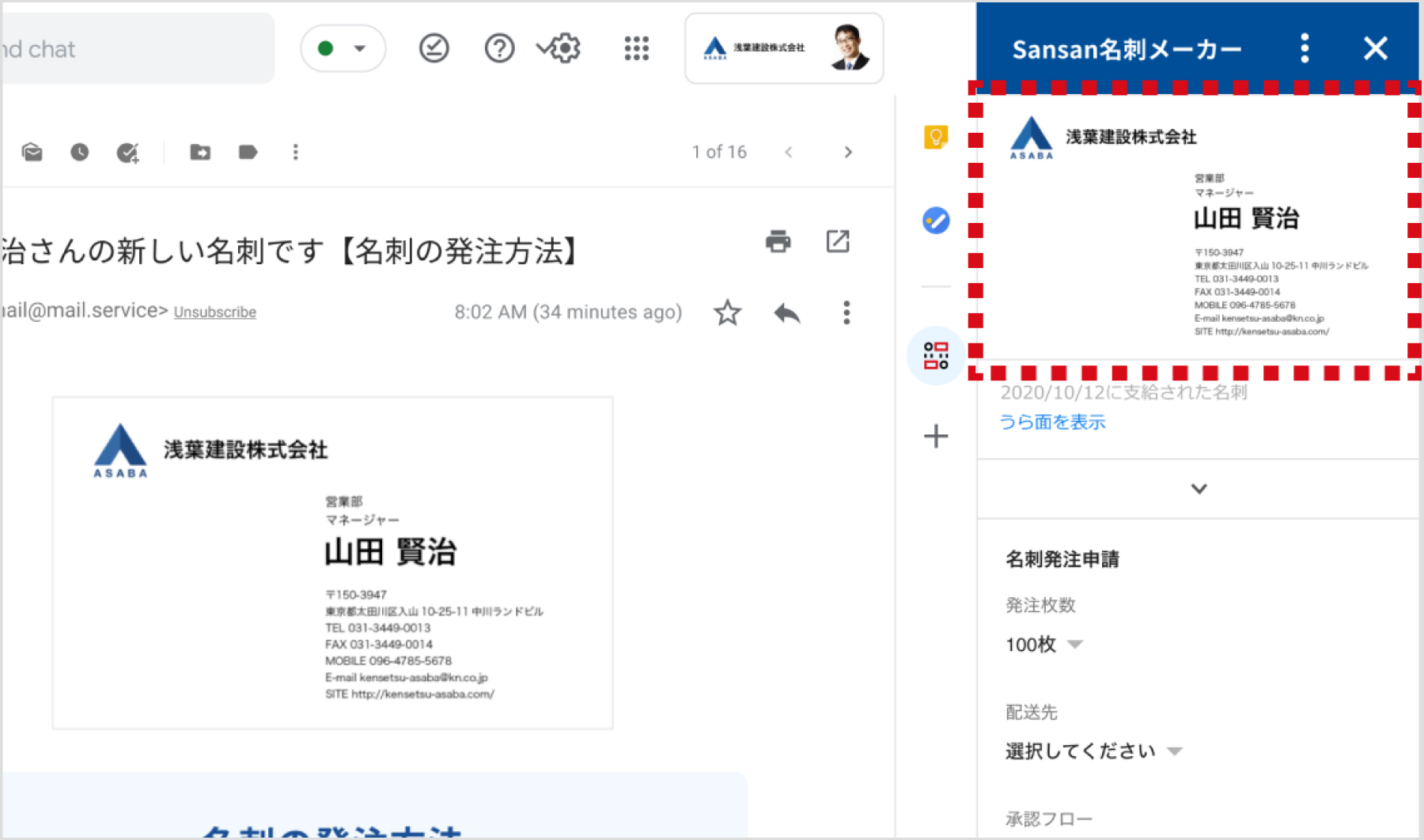Go to the newer email arrow

[788, 152]
